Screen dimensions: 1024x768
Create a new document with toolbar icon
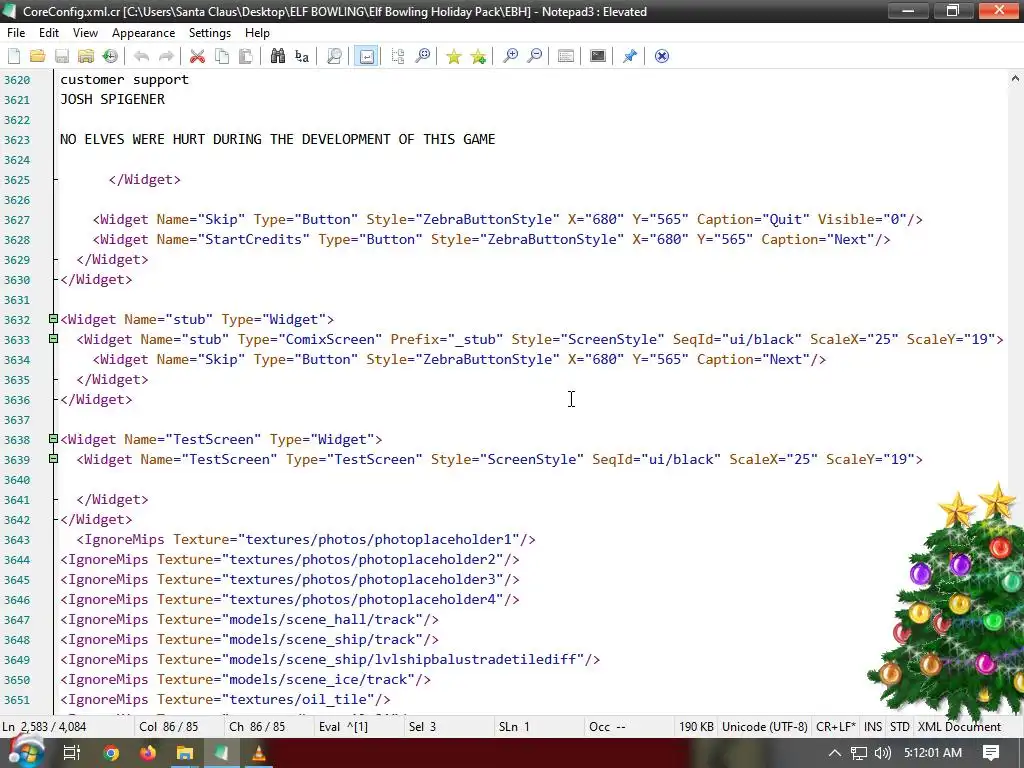14,56
